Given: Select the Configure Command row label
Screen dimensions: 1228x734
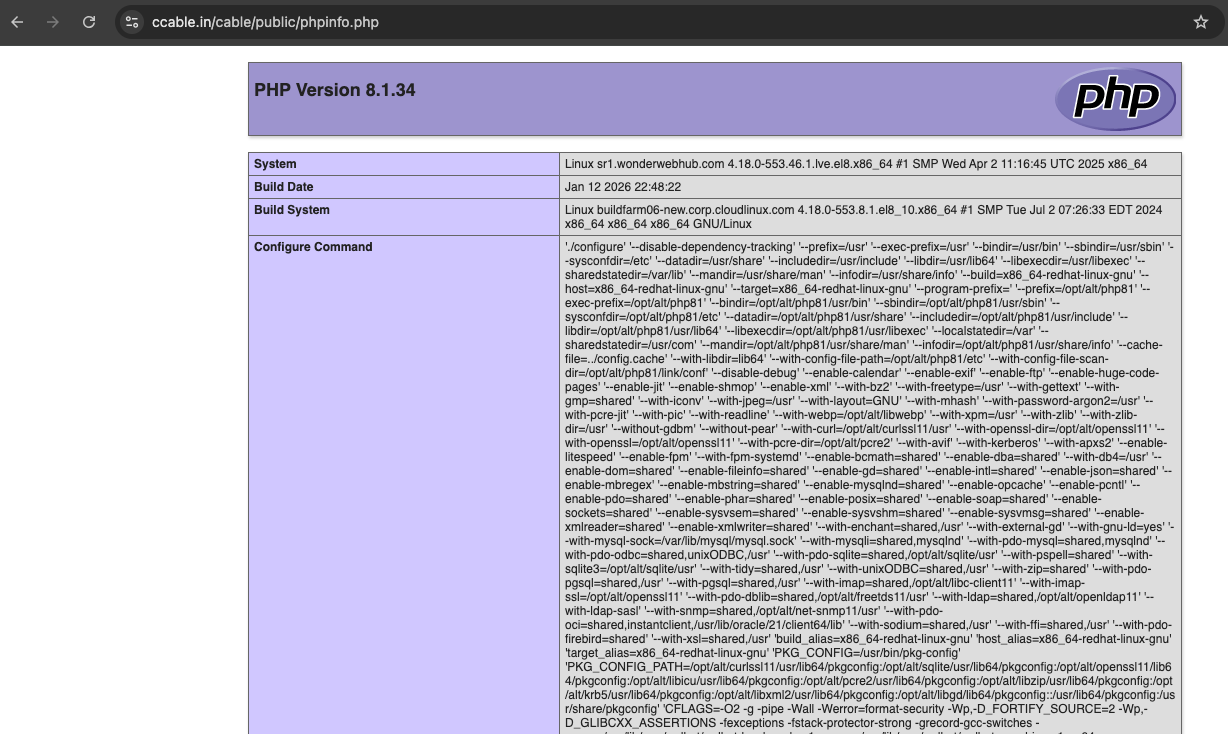Looking at the screenshot, I should pyautogui.click(x=312, y=247).
